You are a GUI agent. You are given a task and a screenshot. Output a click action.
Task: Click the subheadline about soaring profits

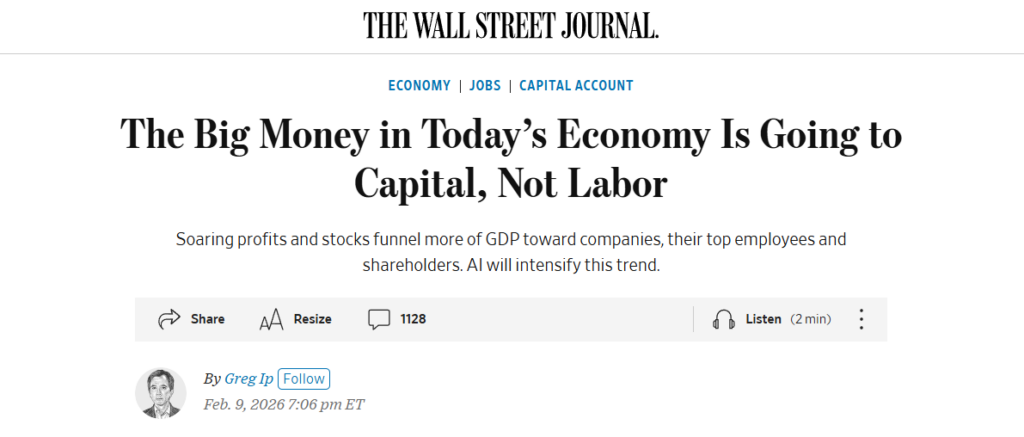click(x=511, y=253)
